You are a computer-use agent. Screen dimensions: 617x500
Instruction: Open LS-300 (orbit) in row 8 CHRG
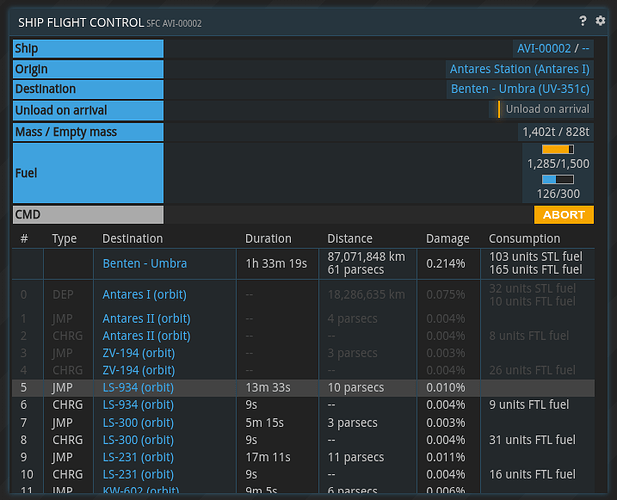click(x=138, y=440)
